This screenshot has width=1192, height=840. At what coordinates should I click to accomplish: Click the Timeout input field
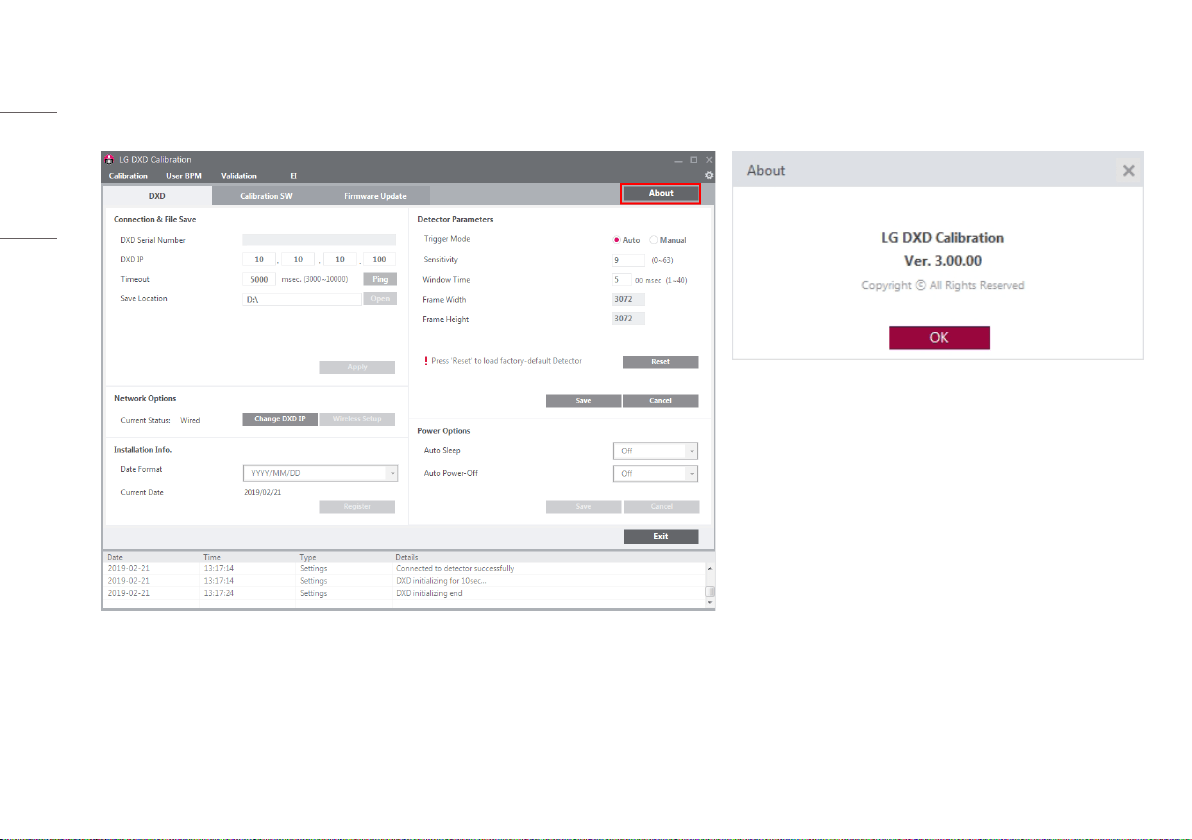coord(259,279)
